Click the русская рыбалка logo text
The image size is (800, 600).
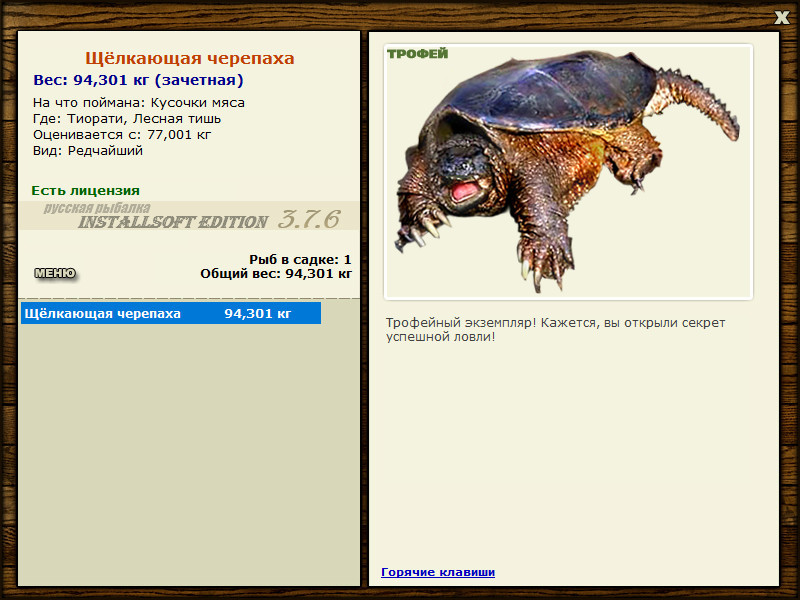[97, 208]
